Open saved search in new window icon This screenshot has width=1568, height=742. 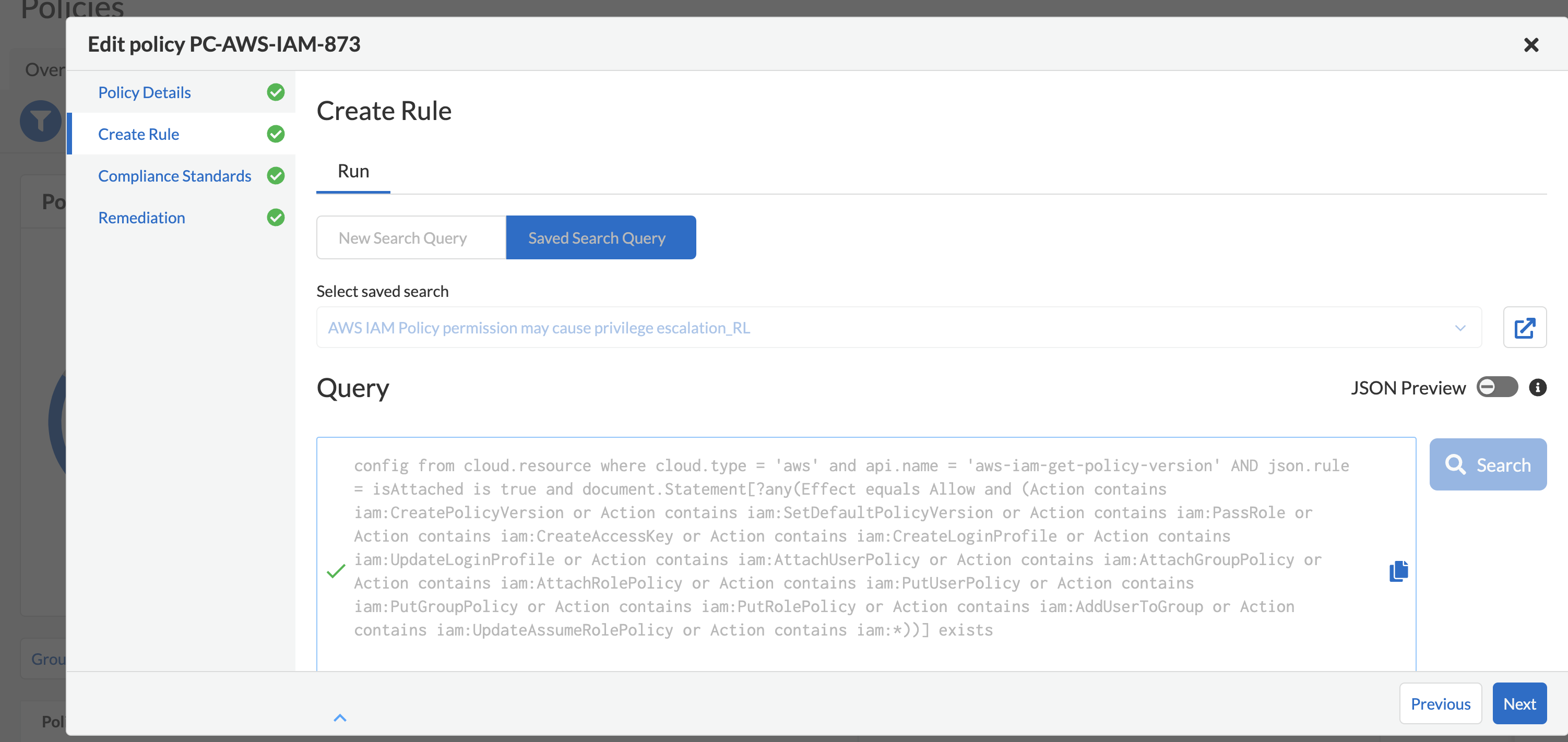(x=1524, y=328)
